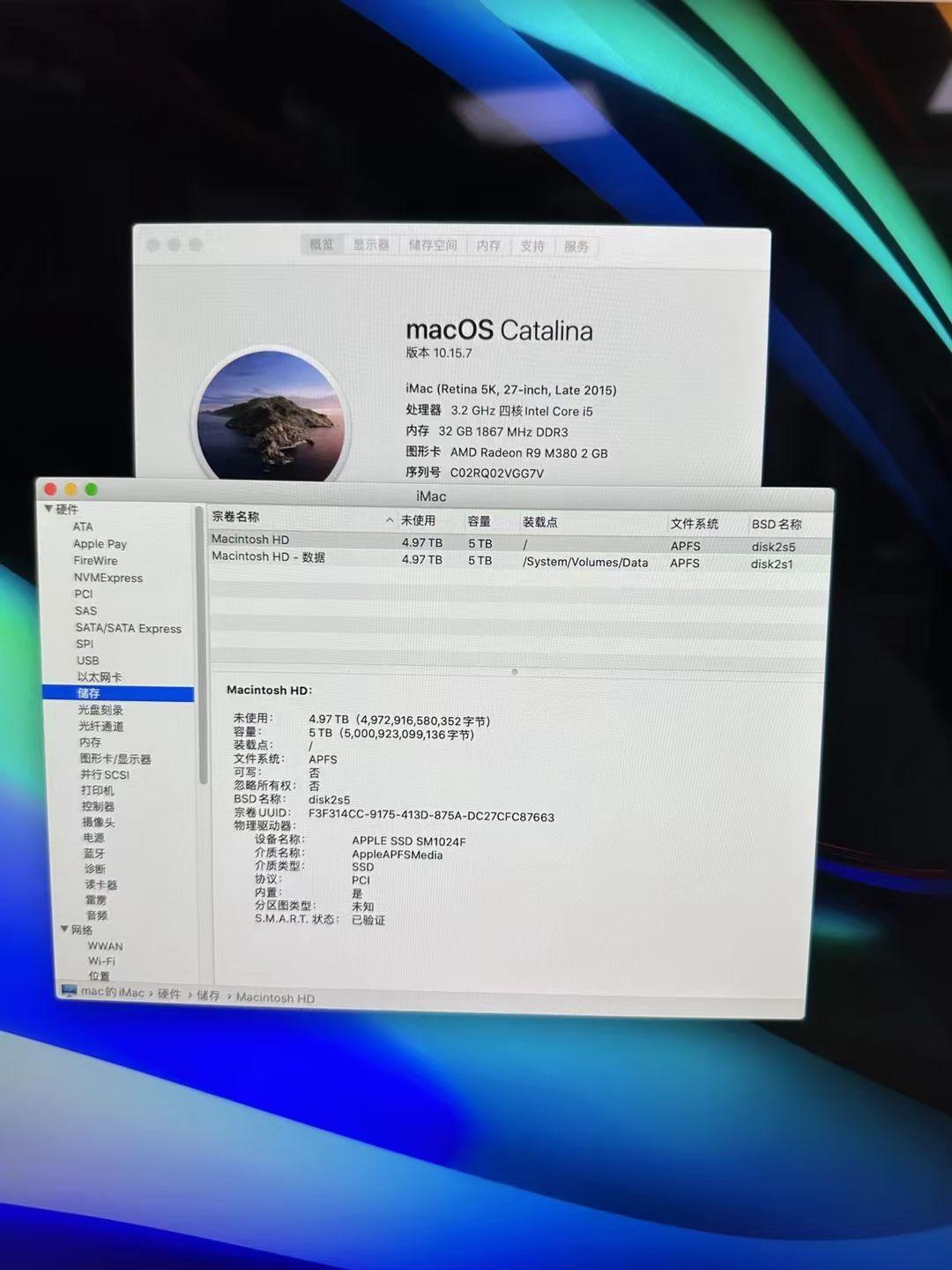The image size is (952, 1270).
Task: Collapse the 网络 tree section
Action: (64, 929)
